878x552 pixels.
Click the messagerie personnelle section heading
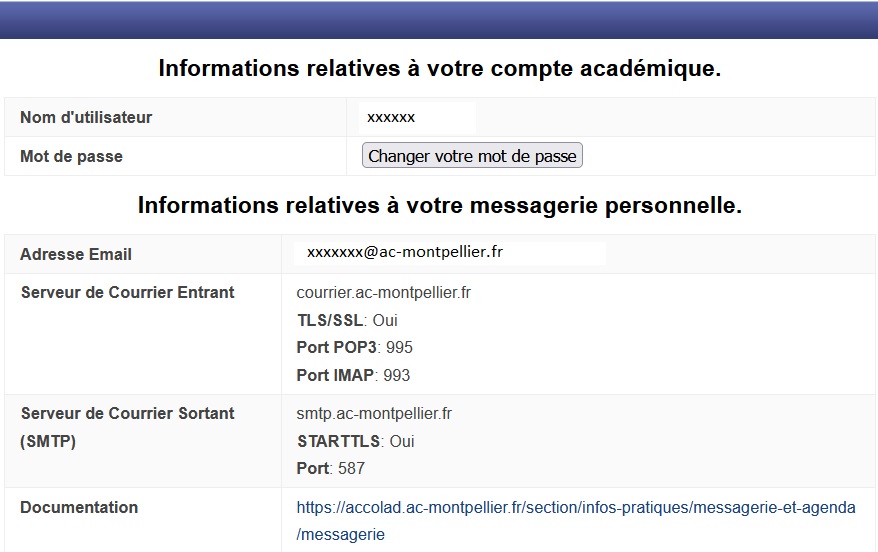pos(439,206)
